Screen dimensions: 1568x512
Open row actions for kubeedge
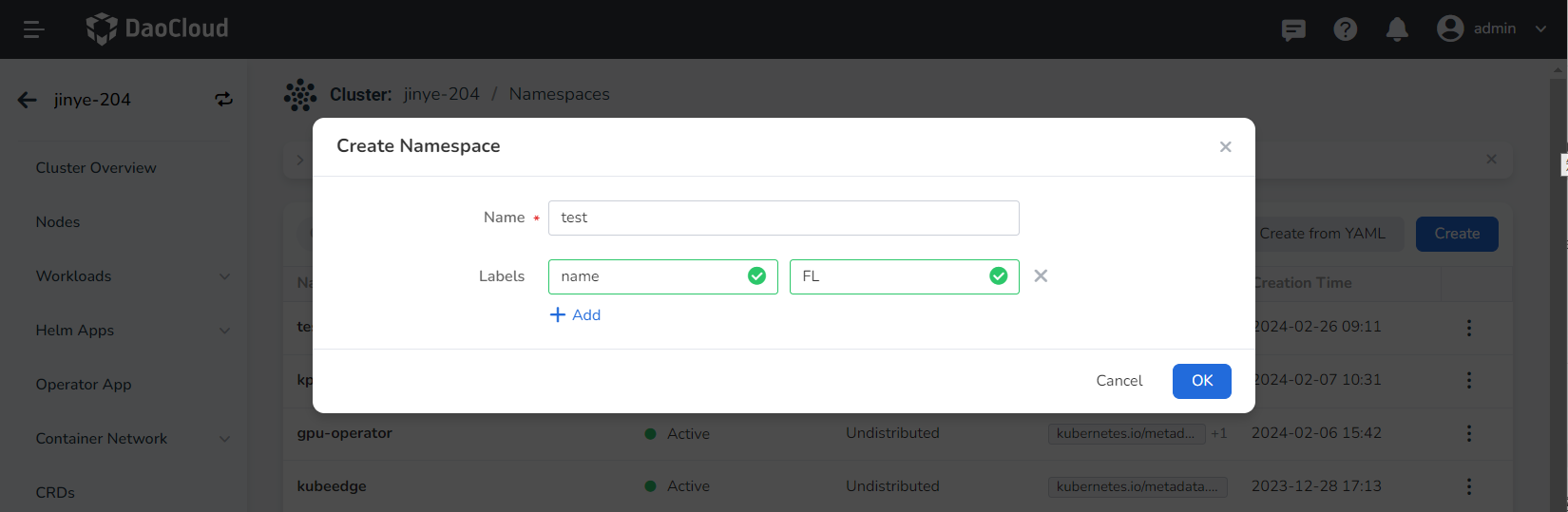pyautogui.click(x=1468, y=486)
